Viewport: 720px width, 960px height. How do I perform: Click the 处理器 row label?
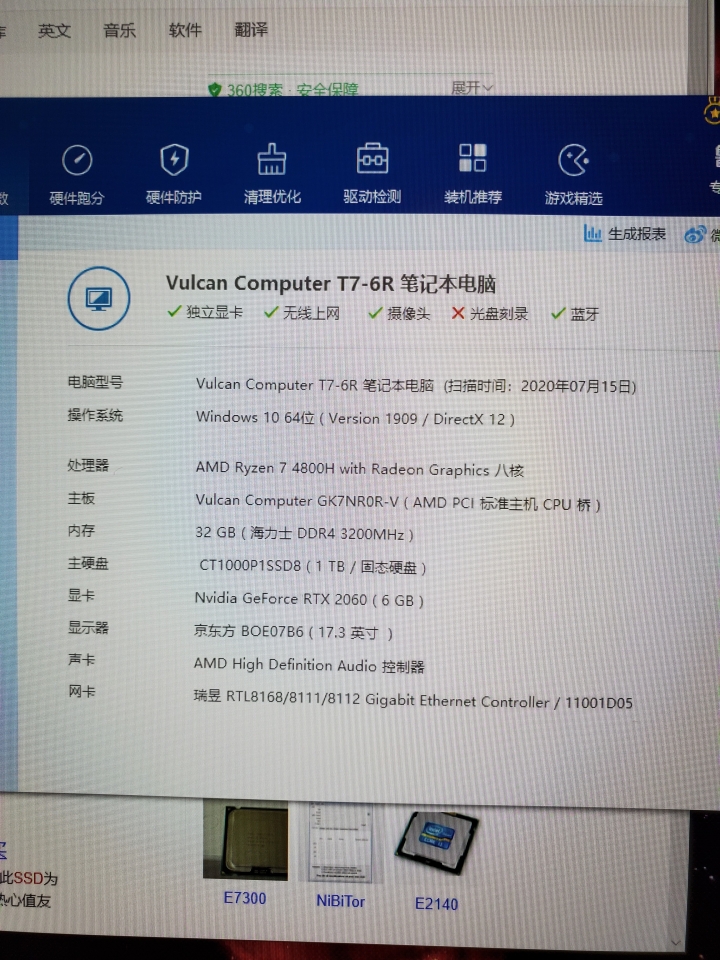click(x=88, y=465)
